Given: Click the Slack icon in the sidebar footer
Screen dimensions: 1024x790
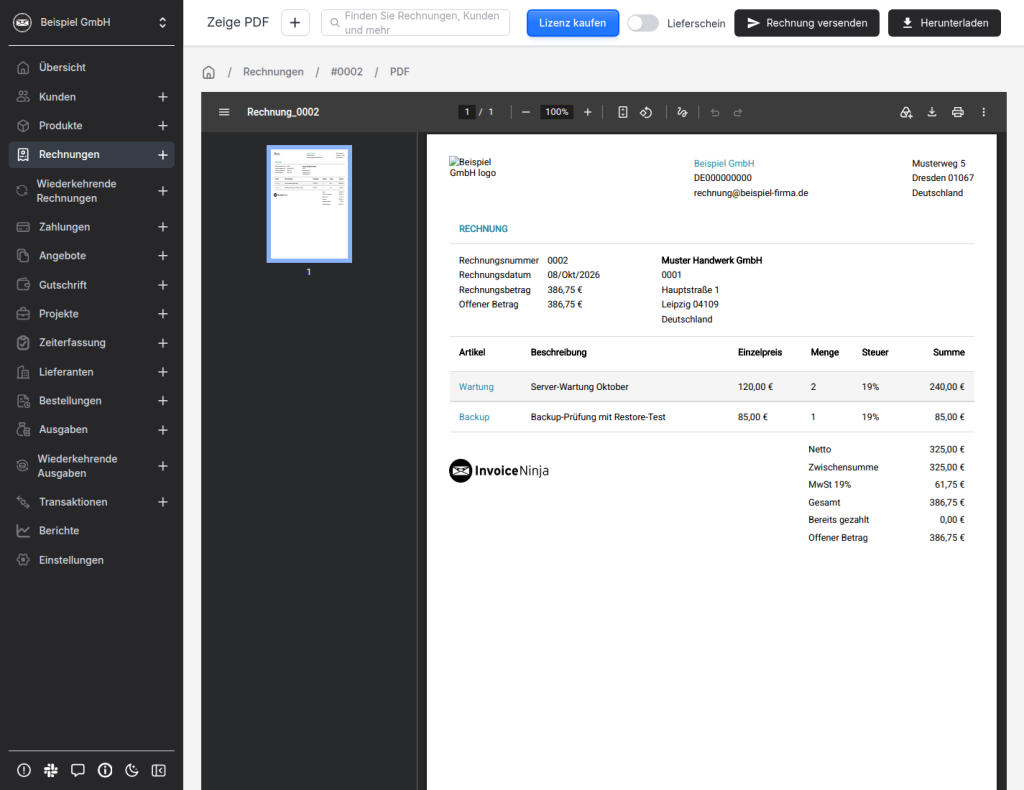Looking at the screenshot, I should click(x=51, y=770).
